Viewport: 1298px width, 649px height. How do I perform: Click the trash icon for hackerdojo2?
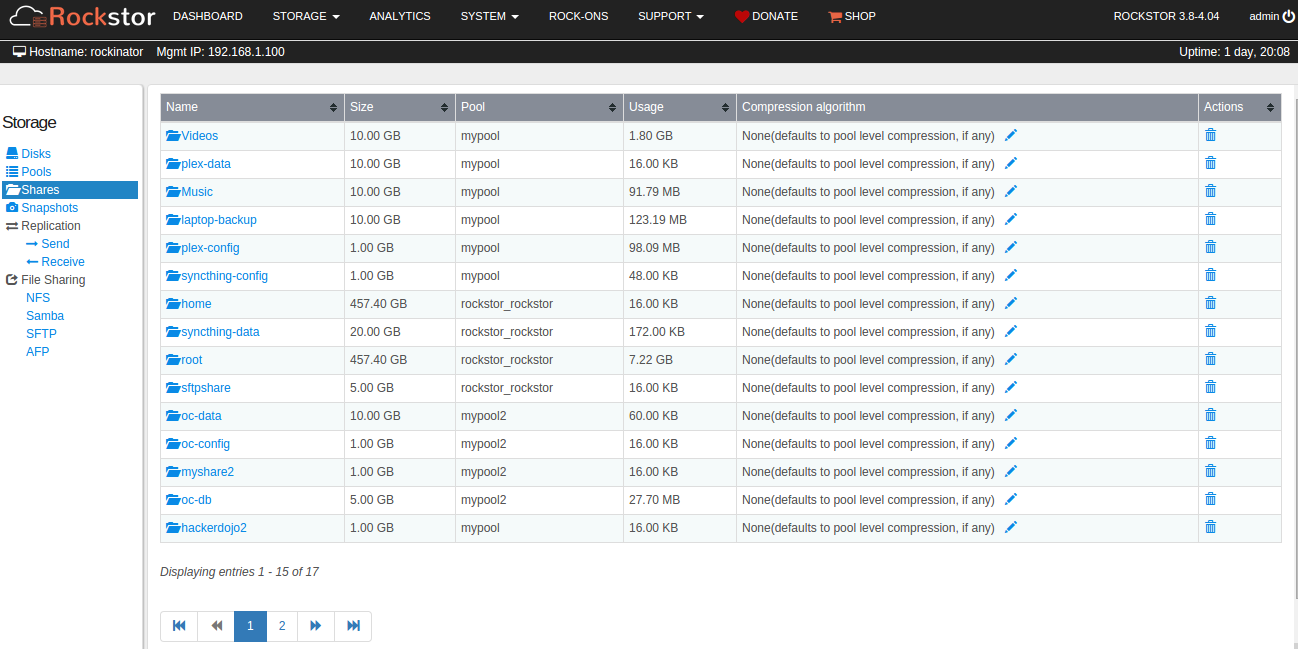click(x=1210, y=526)
